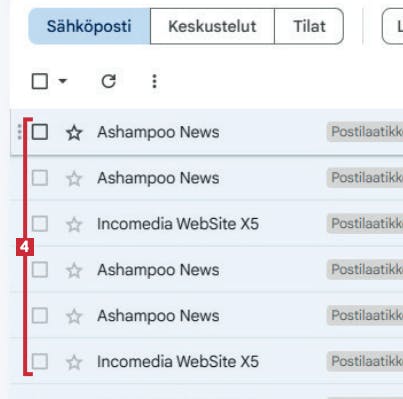403x399 pixels.
Task: Star the second Ashampoo News email
Action: point(74,178)
